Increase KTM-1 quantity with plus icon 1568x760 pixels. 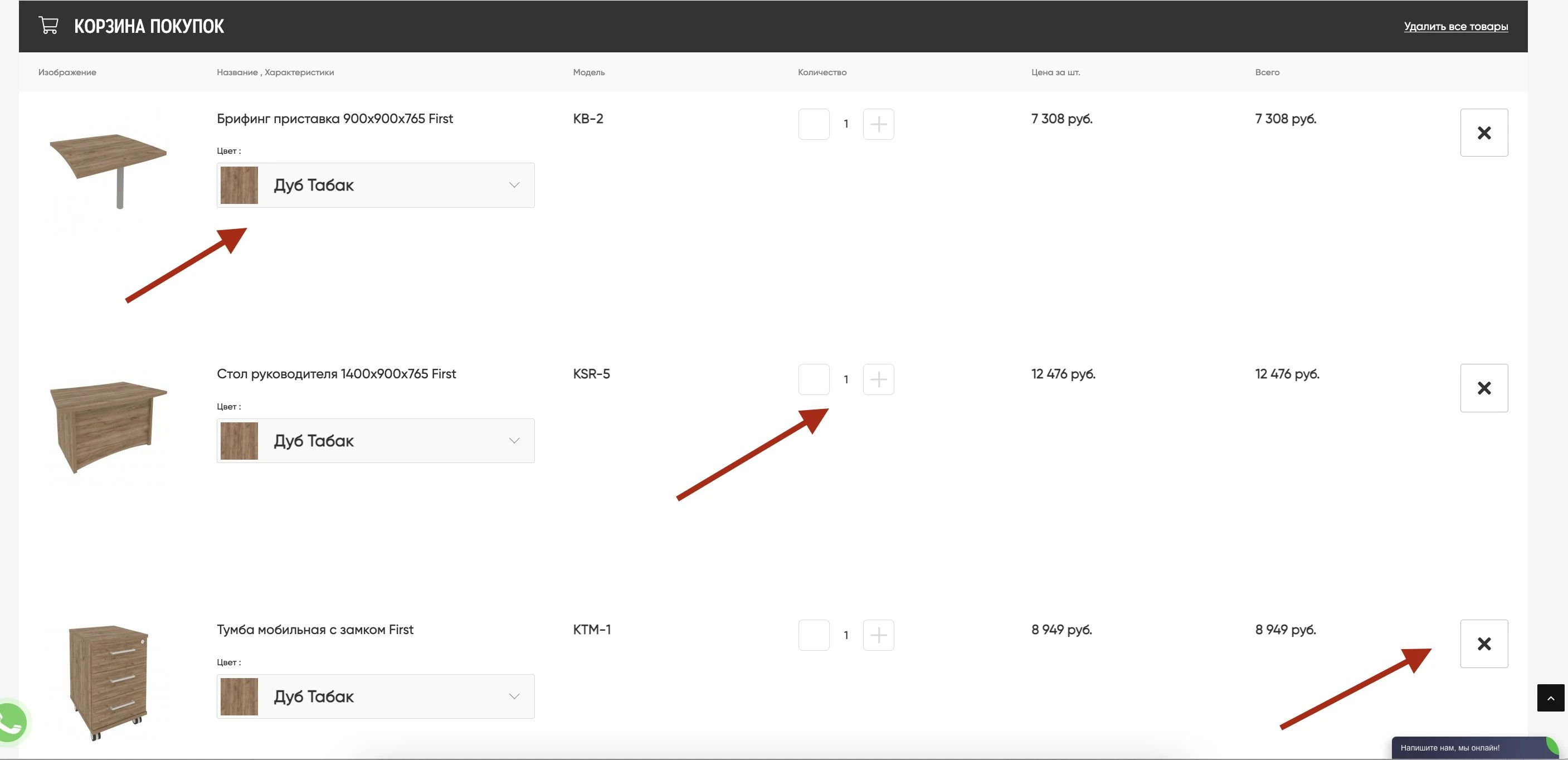tap(878, 635)
